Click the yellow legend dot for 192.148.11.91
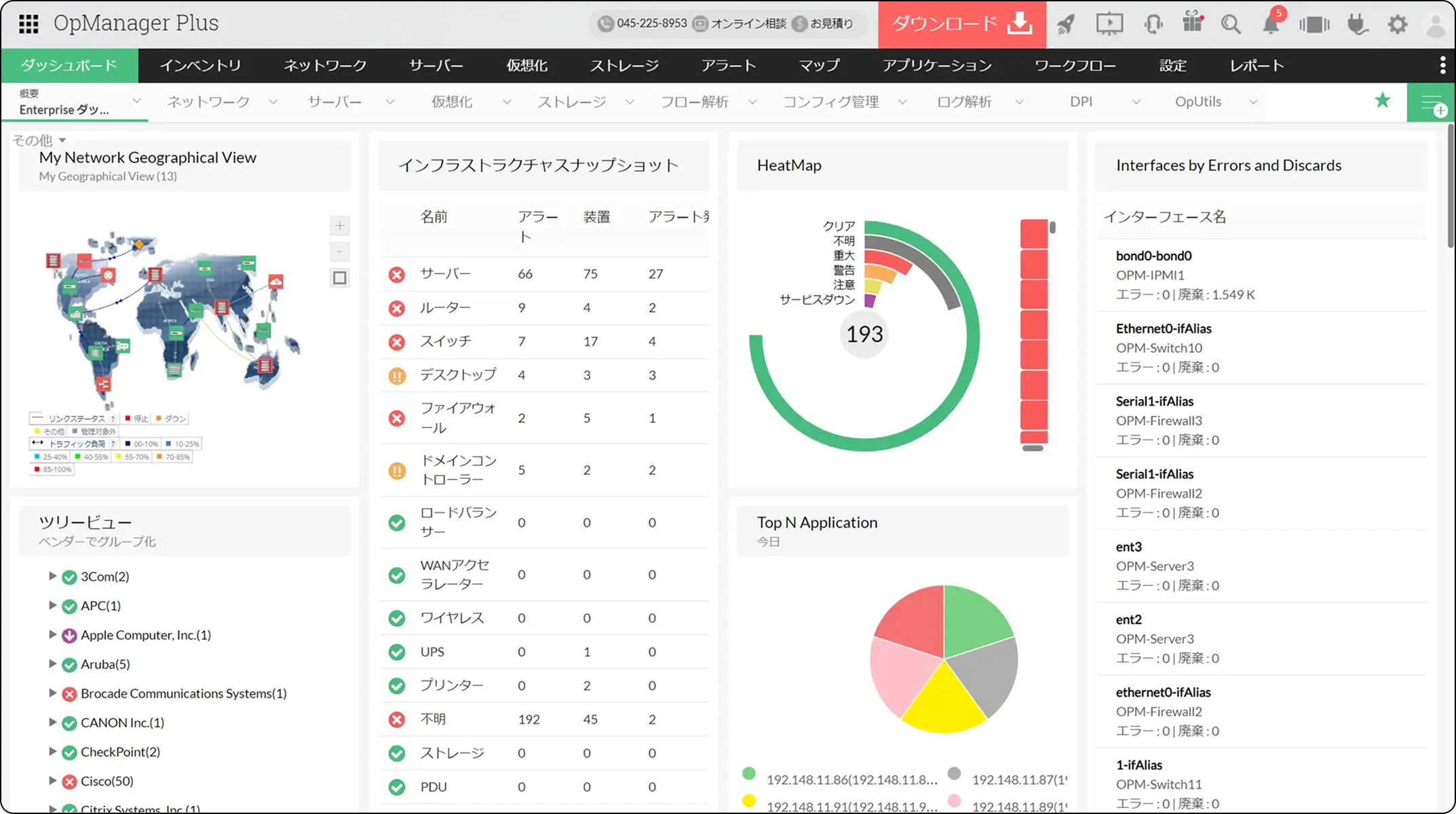 (x=749, y=800)
